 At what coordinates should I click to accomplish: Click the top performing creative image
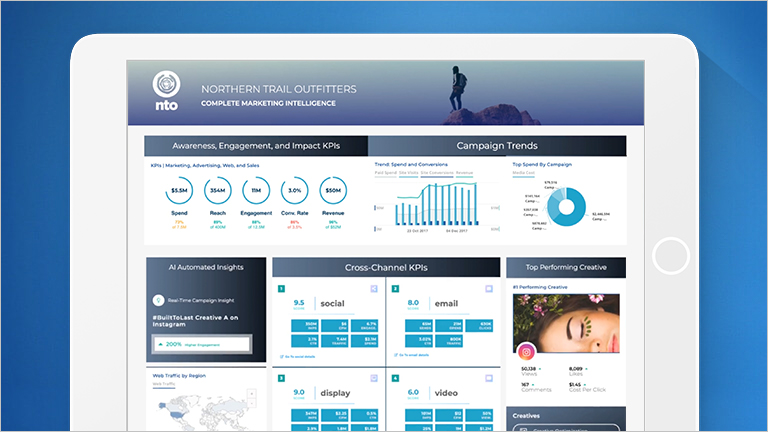coord(566,323)
